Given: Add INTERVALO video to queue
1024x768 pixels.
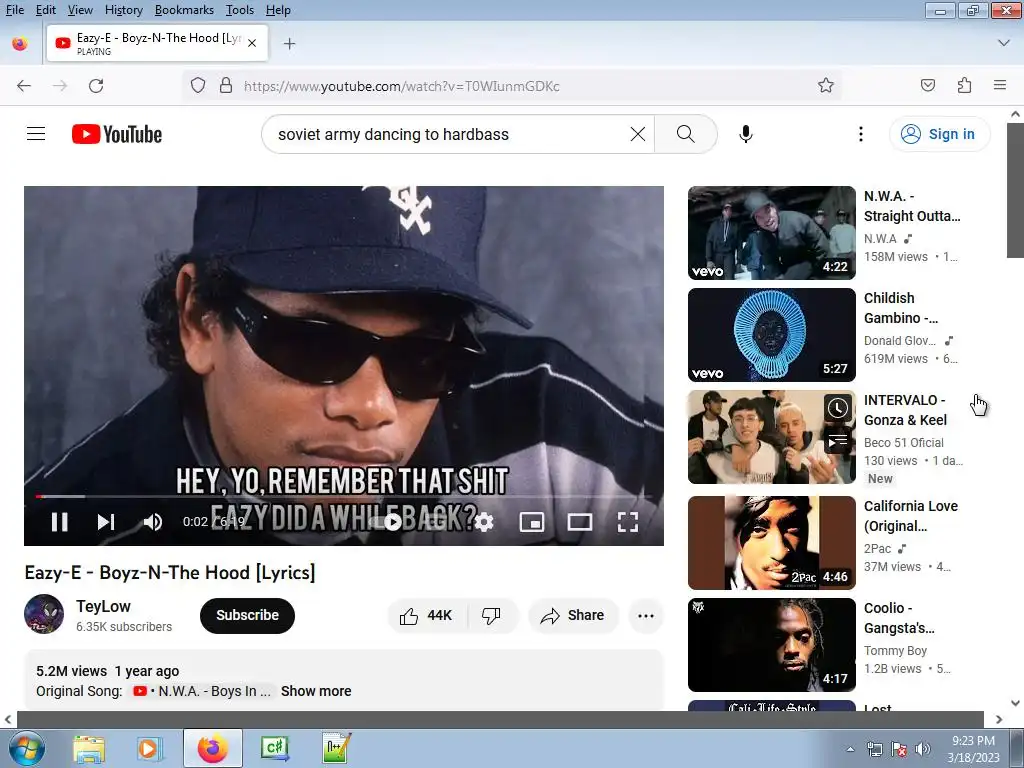Looking at the screenshot, I should [837, 442].
